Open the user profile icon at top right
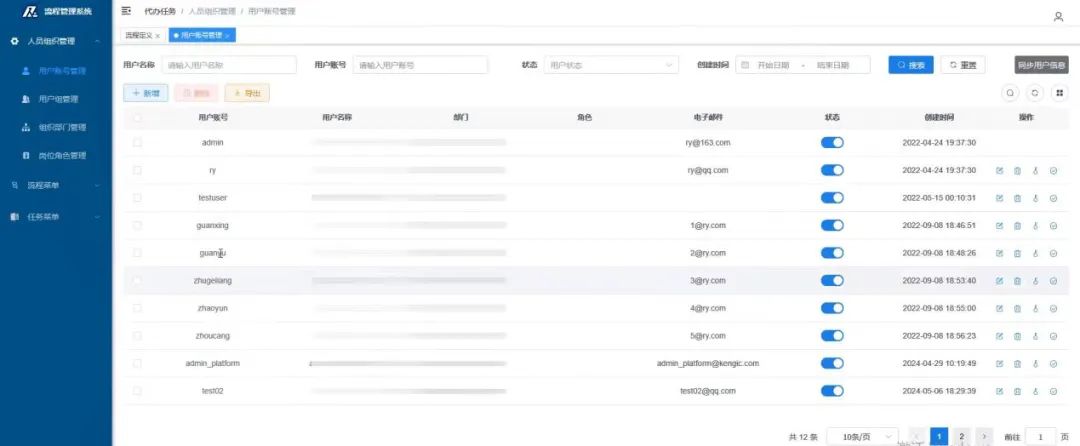The width and height of the screenshot is (1080, 446). point(1058,17)
